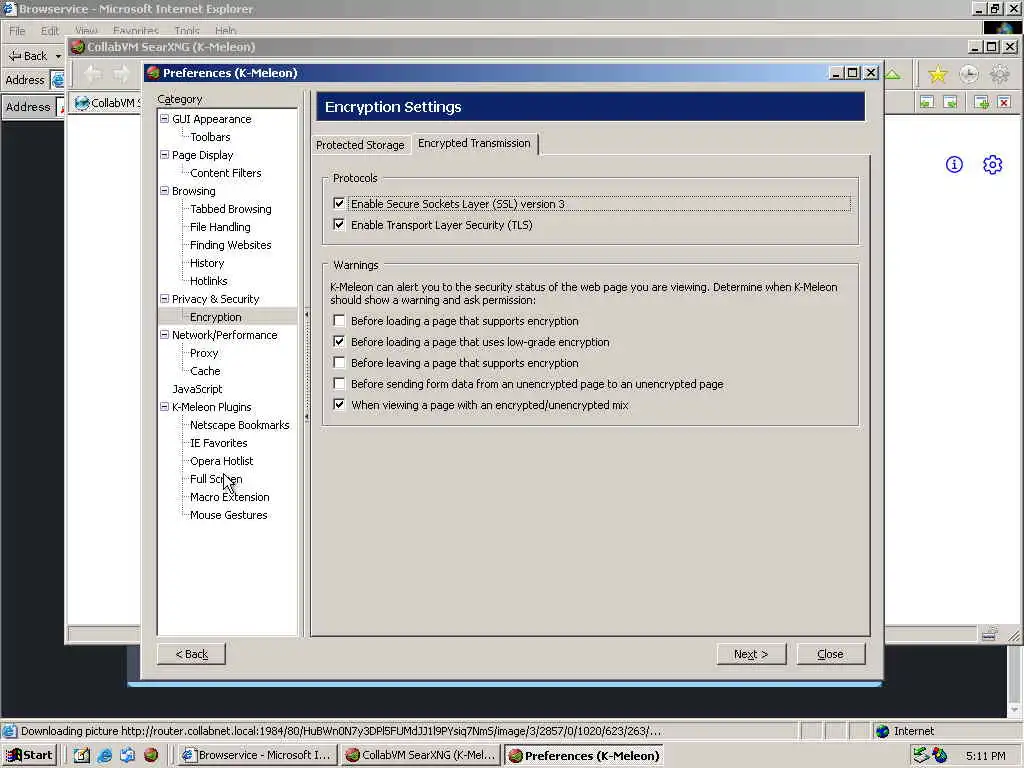Switch to Browservice taskbar button
Viewport: 1024px width, 768px height.
pyautogui.click(x=257, y=755)
